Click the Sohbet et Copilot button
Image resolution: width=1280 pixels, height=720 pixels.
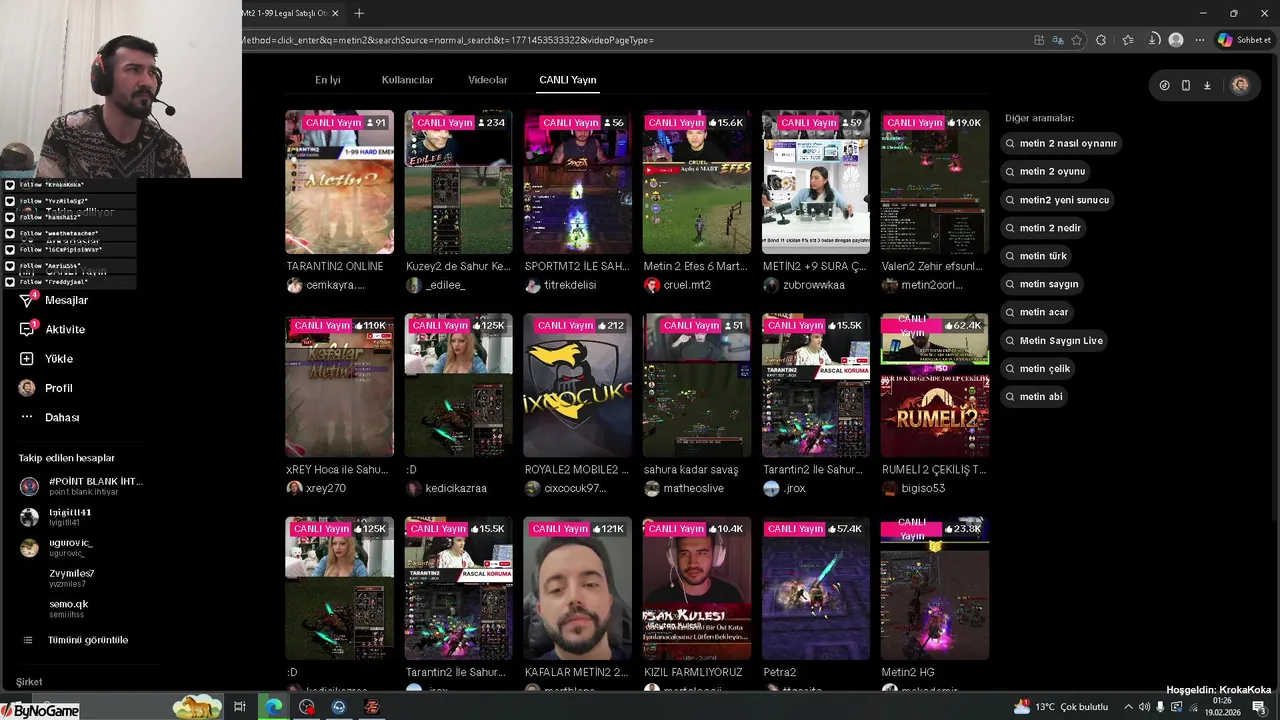tap(1244, 40)
